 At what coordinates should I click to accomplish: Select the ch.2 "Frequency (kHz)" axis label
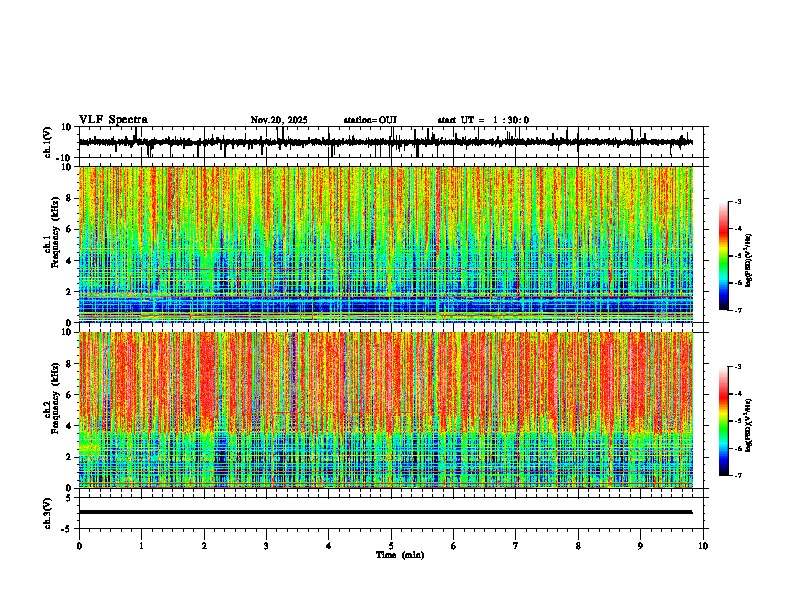coord(55,398)
